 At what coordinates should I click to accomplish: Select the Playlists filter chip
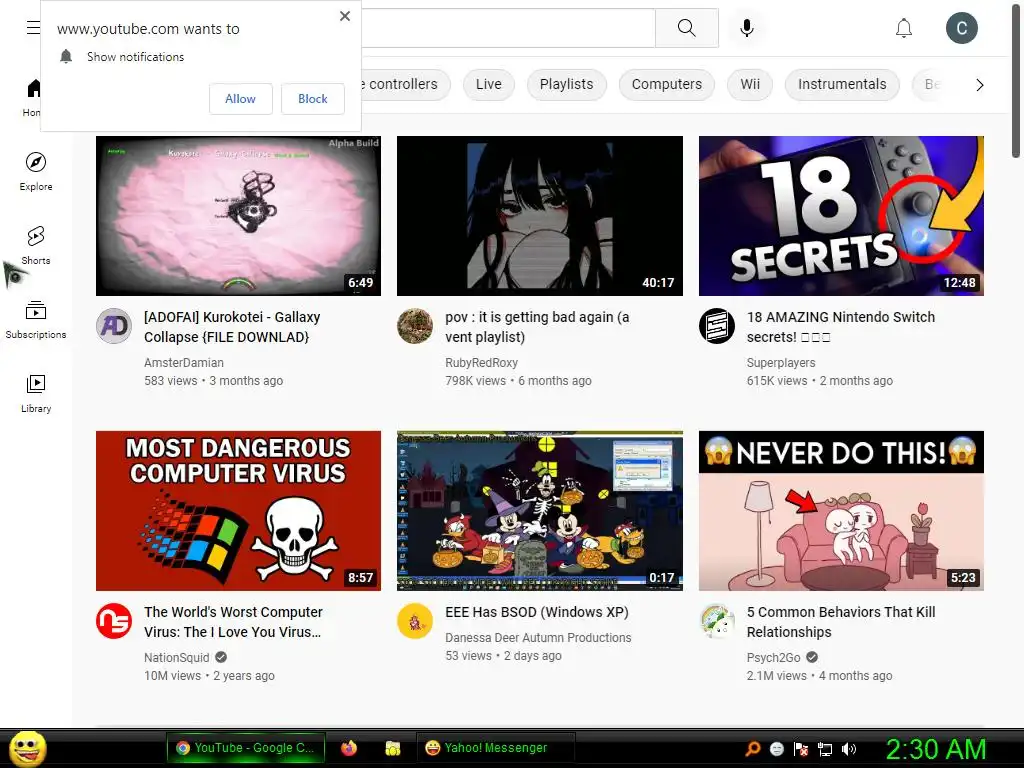click(x=566, y=84)
